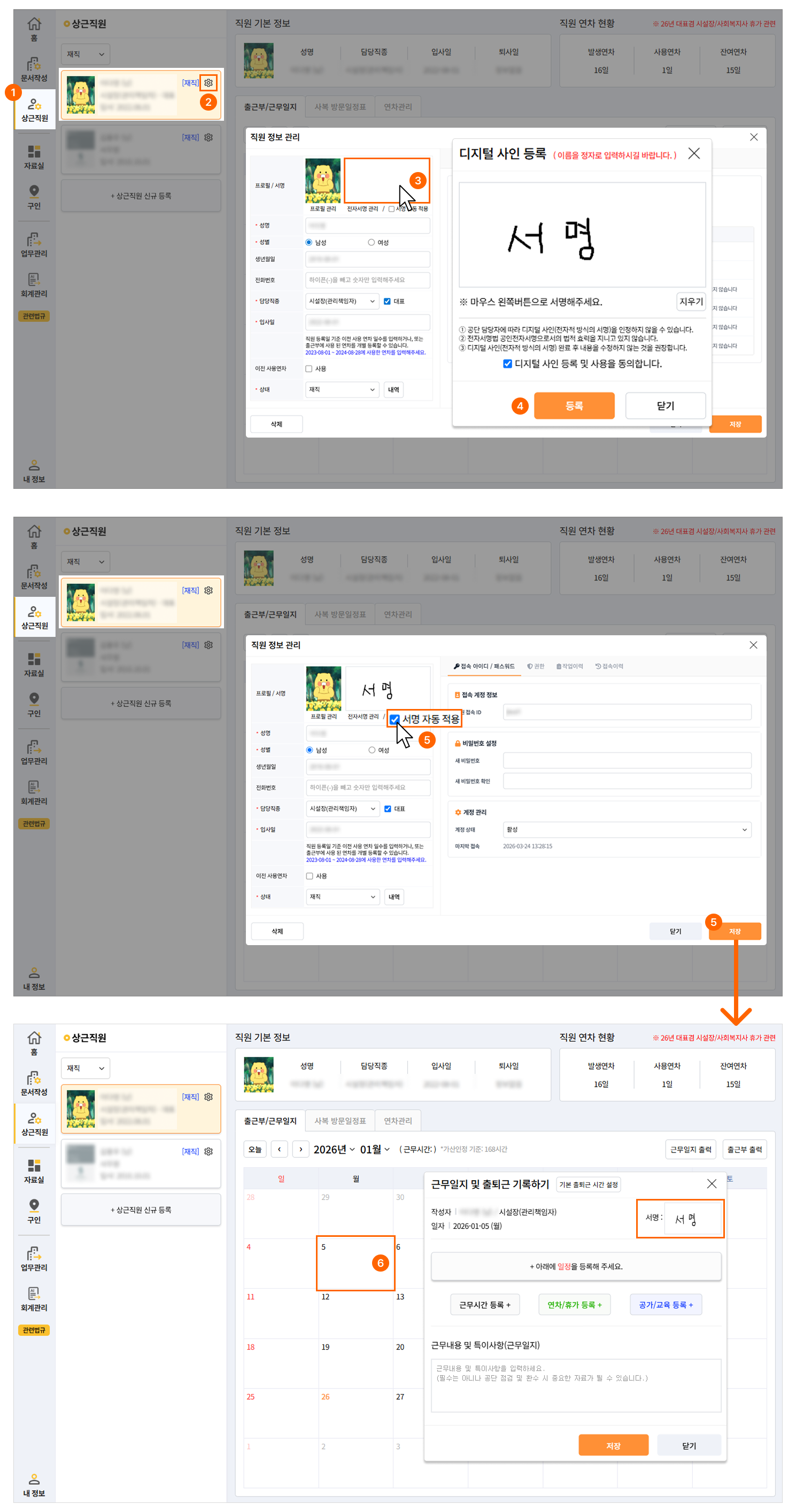The width and height of the screenshot is (796, 1512).
Task: Go to 홈 icon in the undimmed bottom sidebar
Action: (34, 1042)
